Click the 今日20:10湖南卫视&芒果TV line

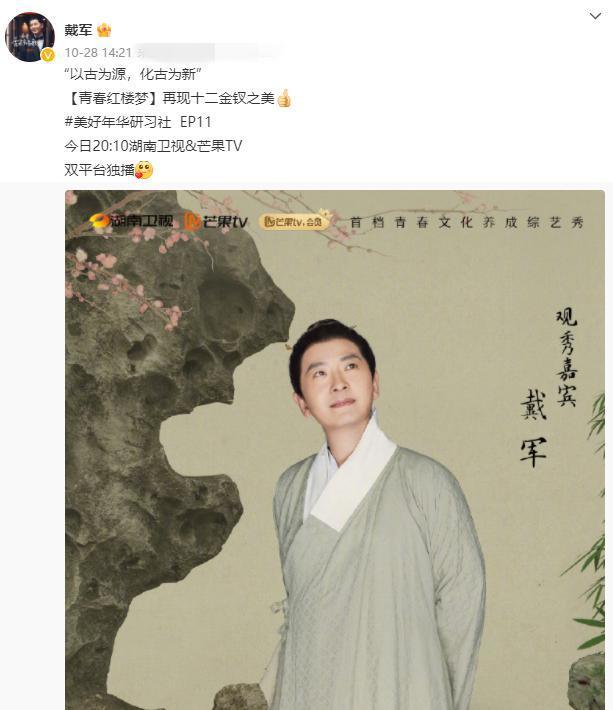click(x=153, y=146)
